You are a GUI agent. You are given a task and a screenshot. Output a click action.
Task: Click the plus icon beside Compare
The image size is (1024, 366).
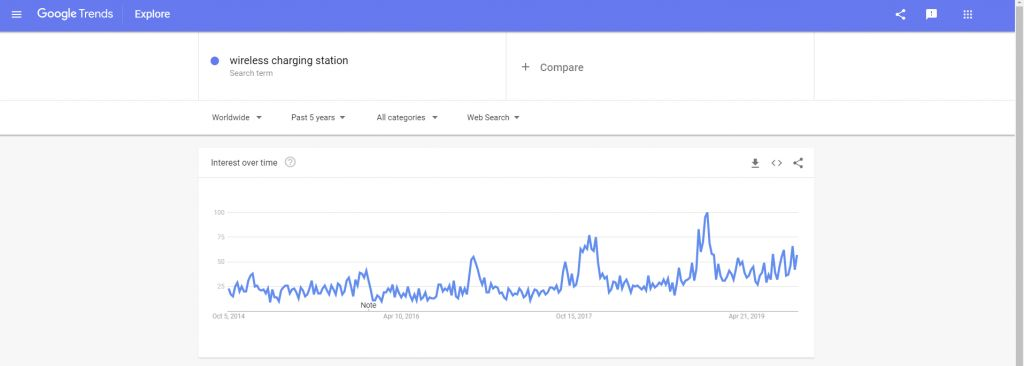click(x=525, y=67)
